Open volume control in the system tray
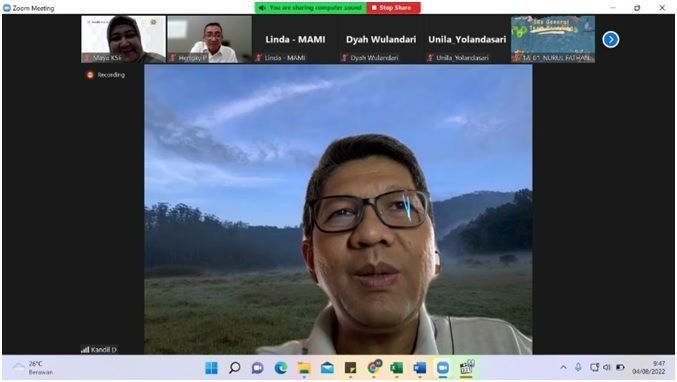 point(607,367)
